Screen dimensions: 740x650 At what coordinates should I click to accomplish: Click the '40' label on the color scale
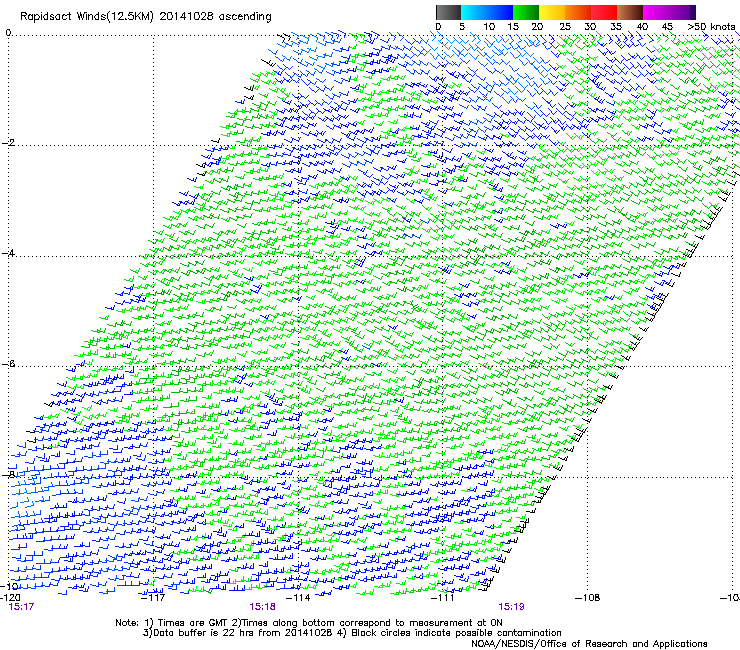click(x=642, y=27)
